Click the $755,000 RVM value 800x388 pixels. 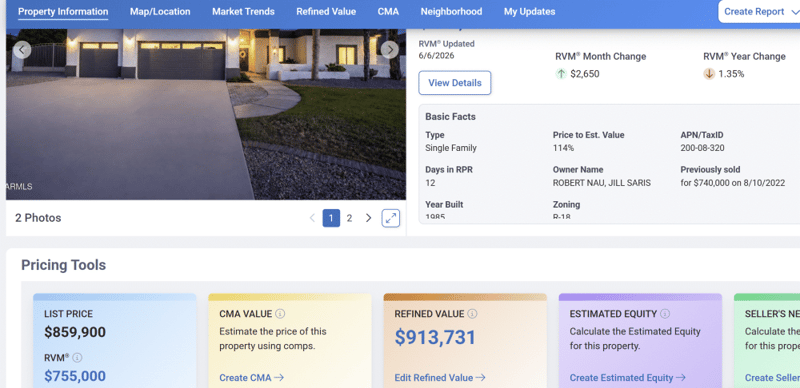click(75, 376)
